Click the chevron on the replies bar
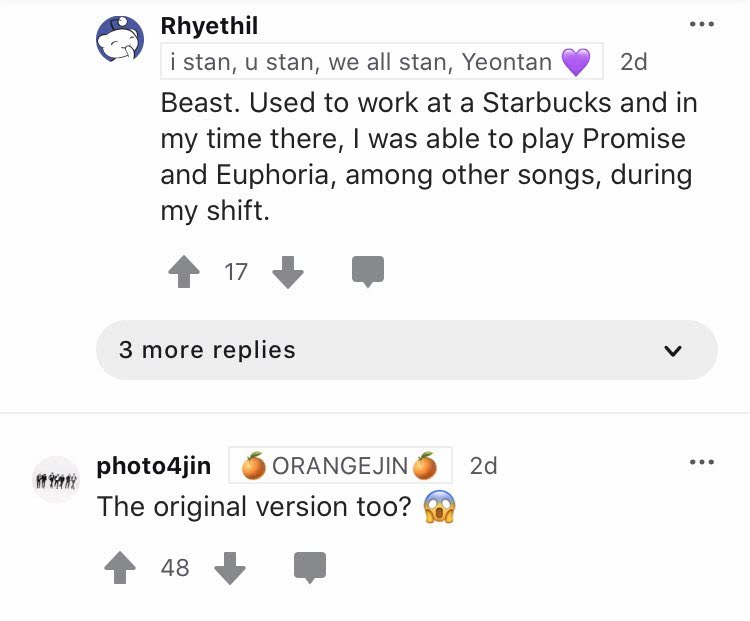This screenshot has width=750, height=621. (673, 351)
